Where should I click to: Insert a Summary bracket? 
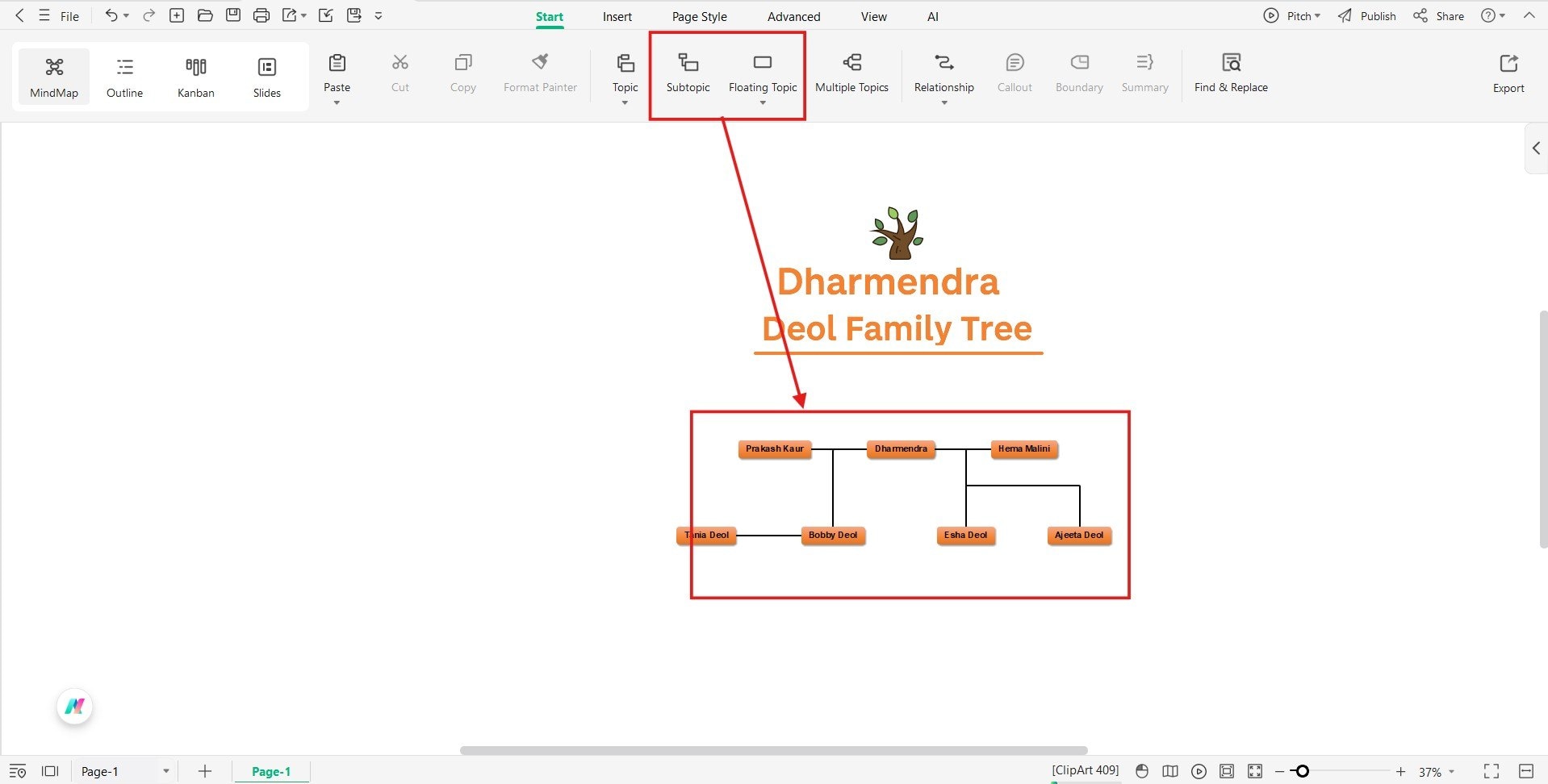point(1144,73)
